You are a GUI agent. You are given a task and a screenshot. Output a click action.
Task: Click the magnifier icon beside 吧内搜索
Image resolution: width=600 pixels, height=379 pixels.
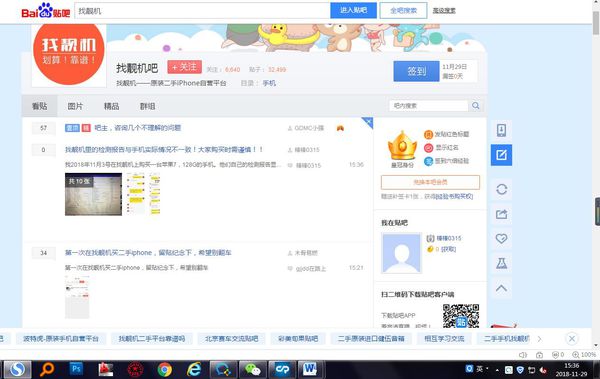coord(476,106)
